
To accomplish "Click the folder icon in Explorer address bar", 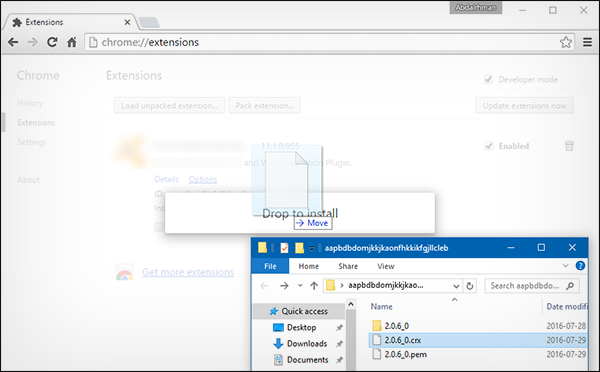I will 330,286.
